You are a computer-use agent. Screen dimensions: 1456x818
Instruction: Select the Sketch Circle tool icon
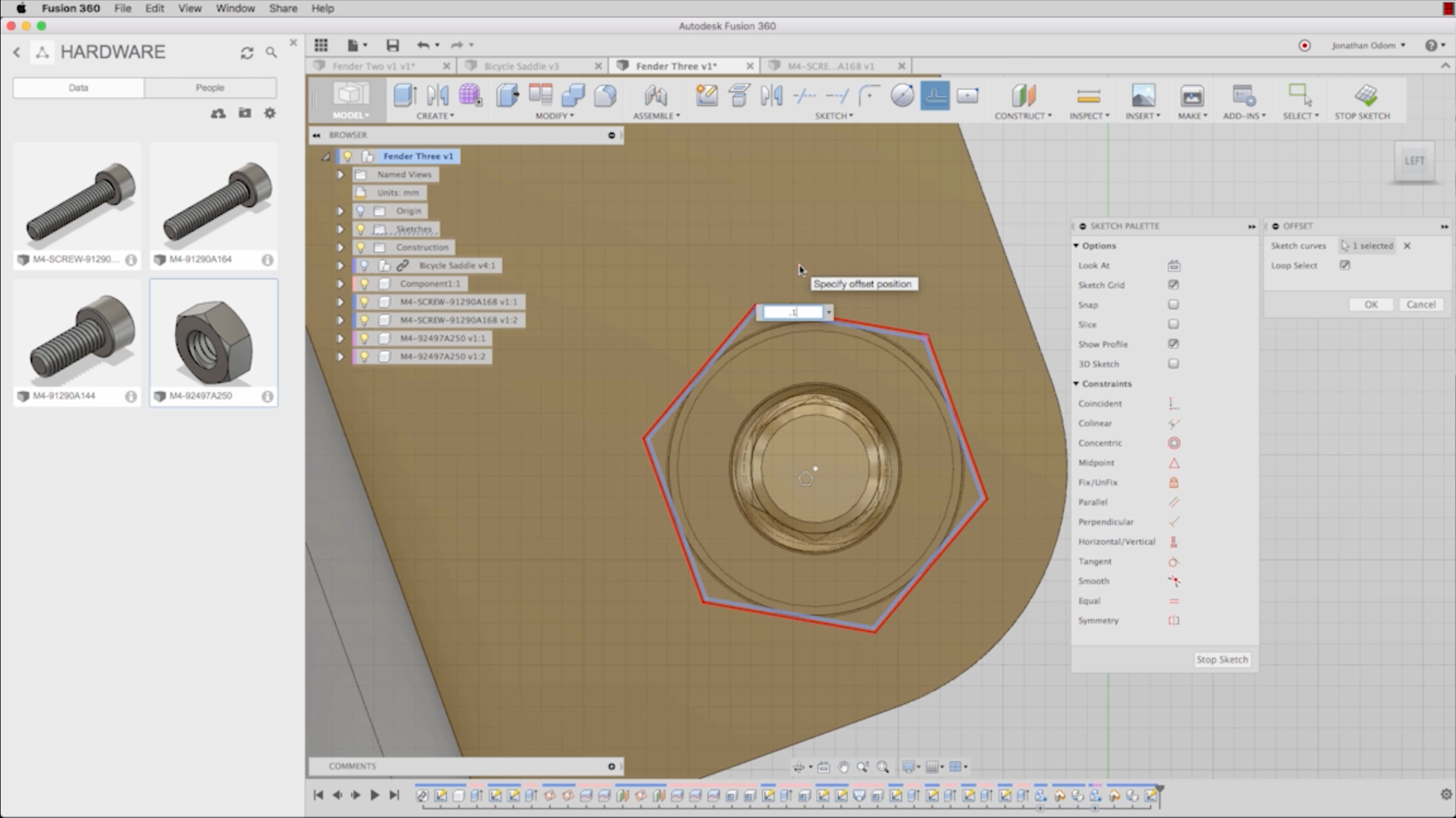coord(902,96)
